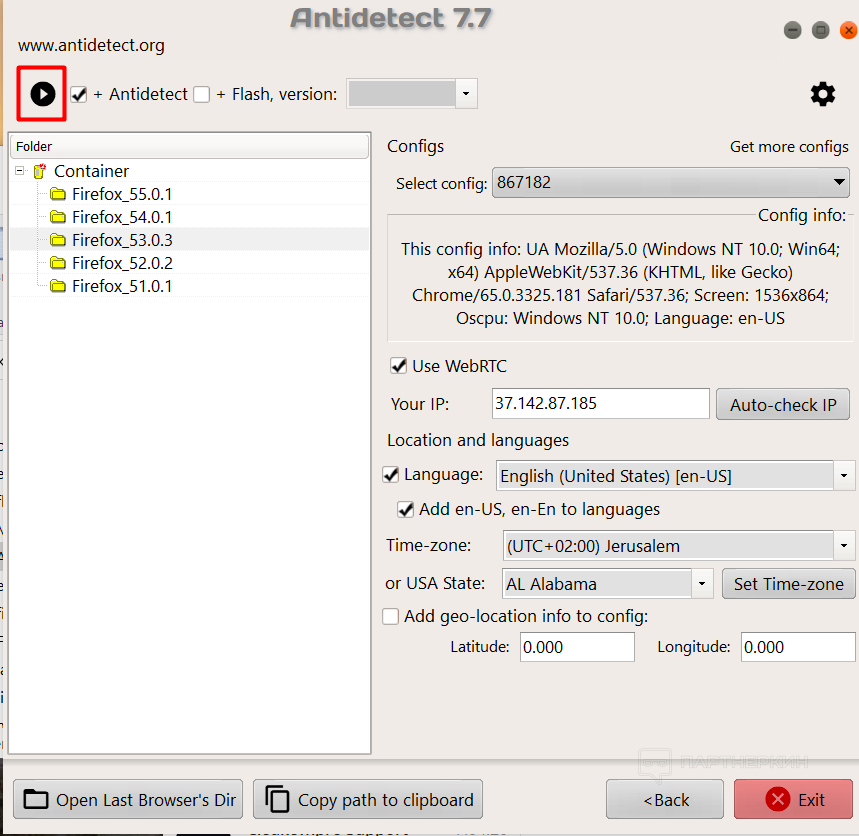Click folder icon of Firefox_53.0.3
This screenshot has width=859, height=836.
pyautogui.click(x=58, y=240)
